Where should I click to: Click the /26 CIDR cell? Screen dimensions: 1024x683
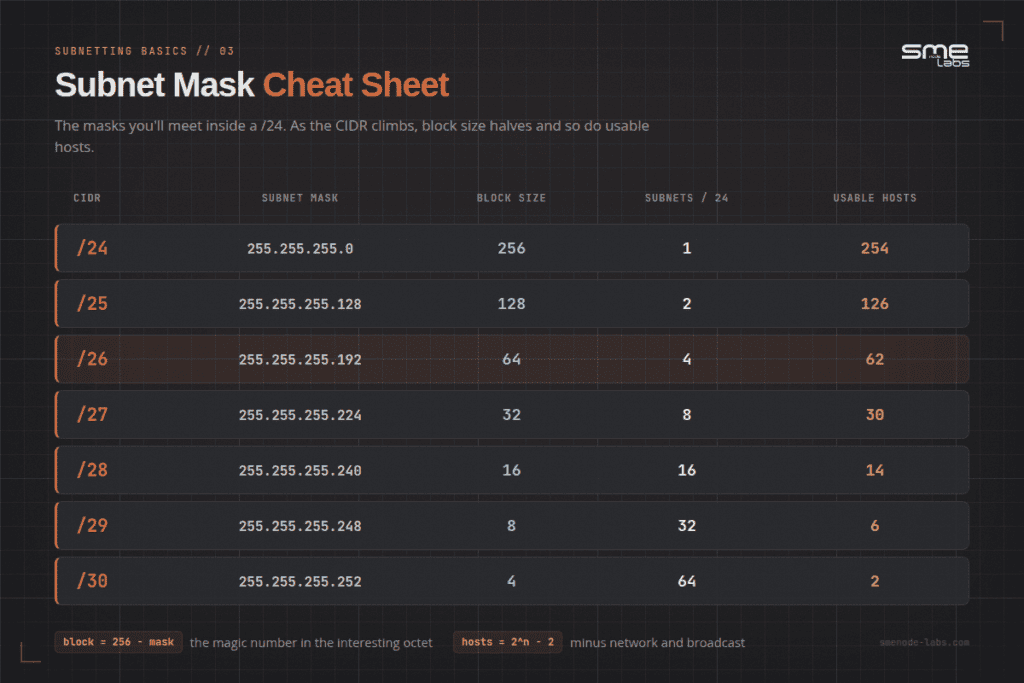click(x=92, y=359)
